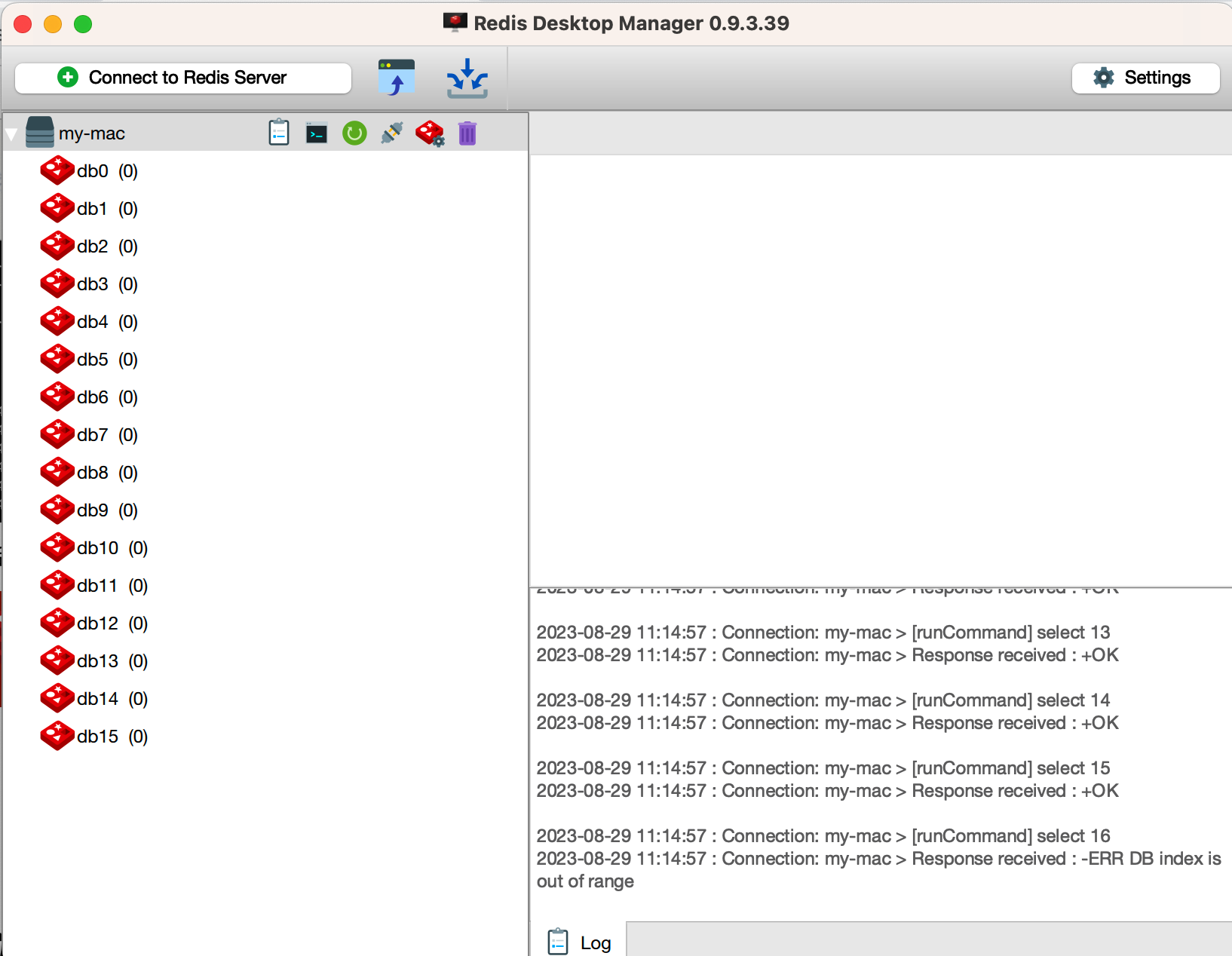
Task: Select the db10 database icon
Action: click(57, 547)
